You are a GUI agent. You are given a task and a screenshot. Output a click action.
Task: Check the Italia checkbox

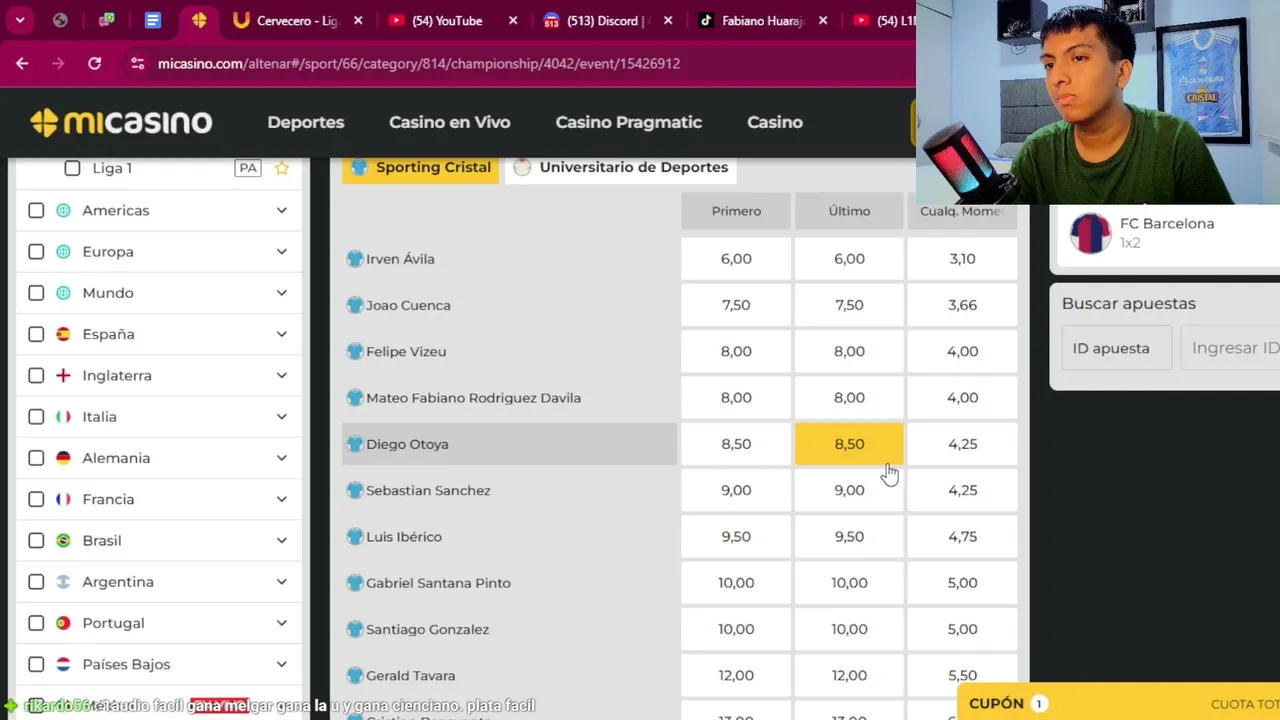click(36, 416)
